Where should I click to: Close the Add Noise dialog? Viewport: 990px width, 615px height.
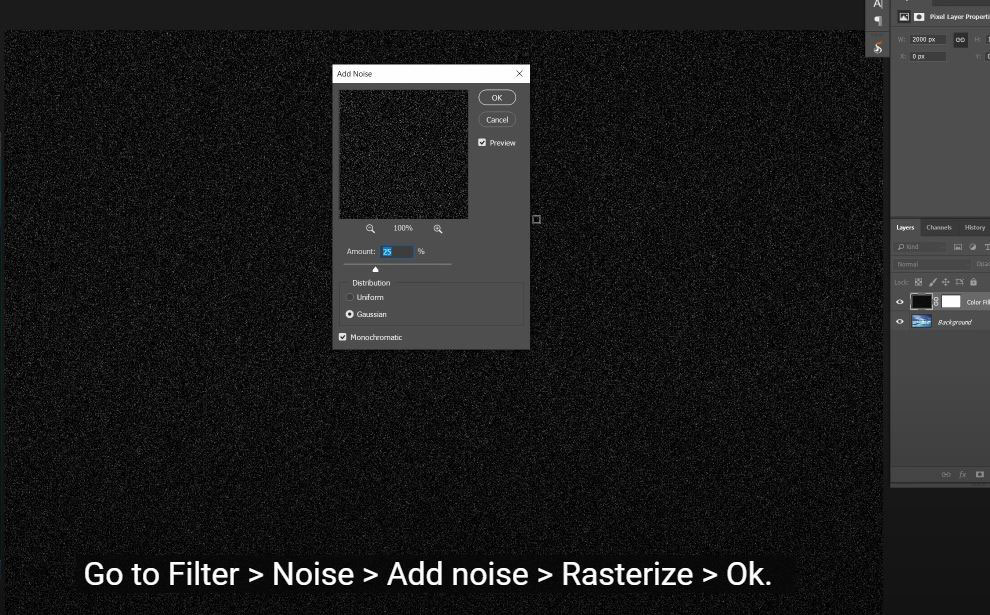click(x=519, y=74)
